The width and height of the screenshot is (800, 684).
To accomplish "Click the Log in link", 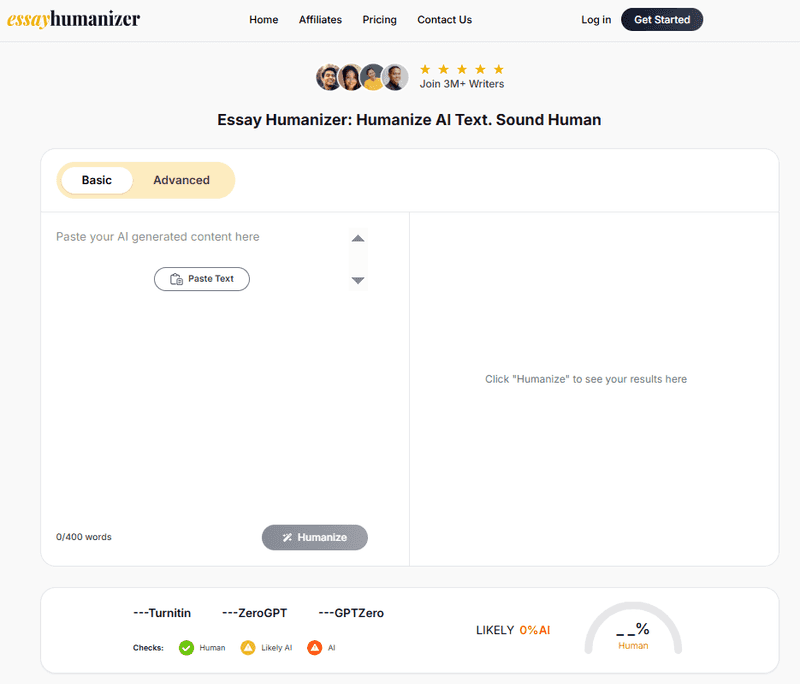I will [596, 20].
